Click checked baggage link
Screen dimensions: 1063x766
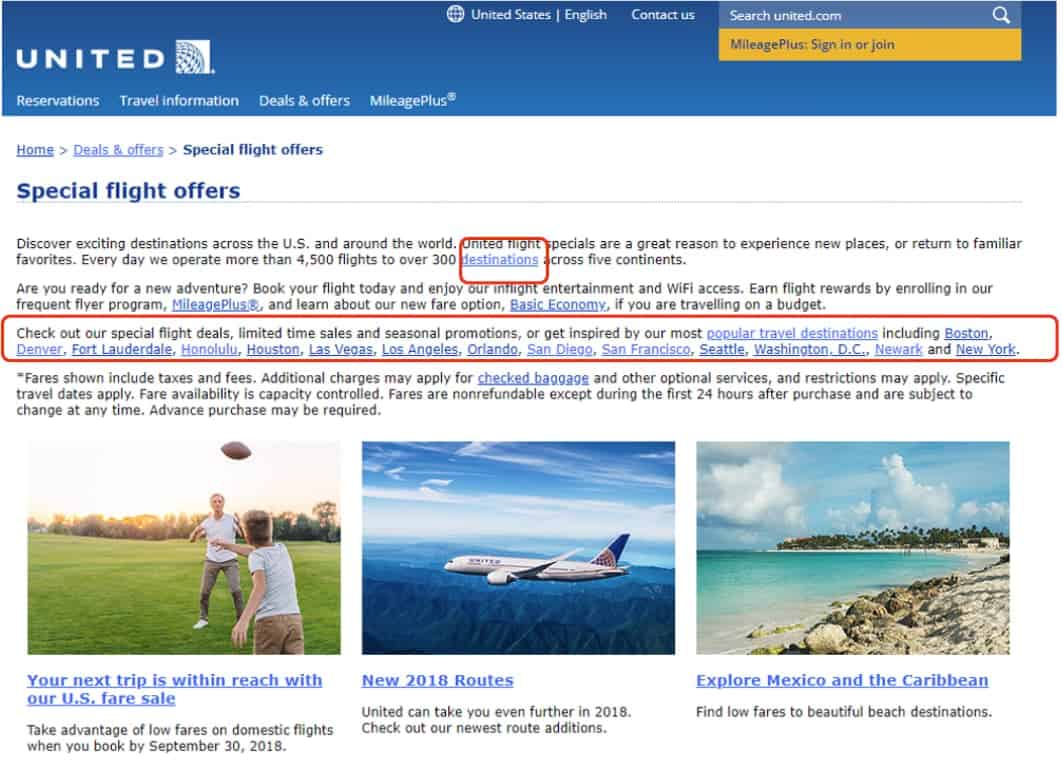(533, 378)
